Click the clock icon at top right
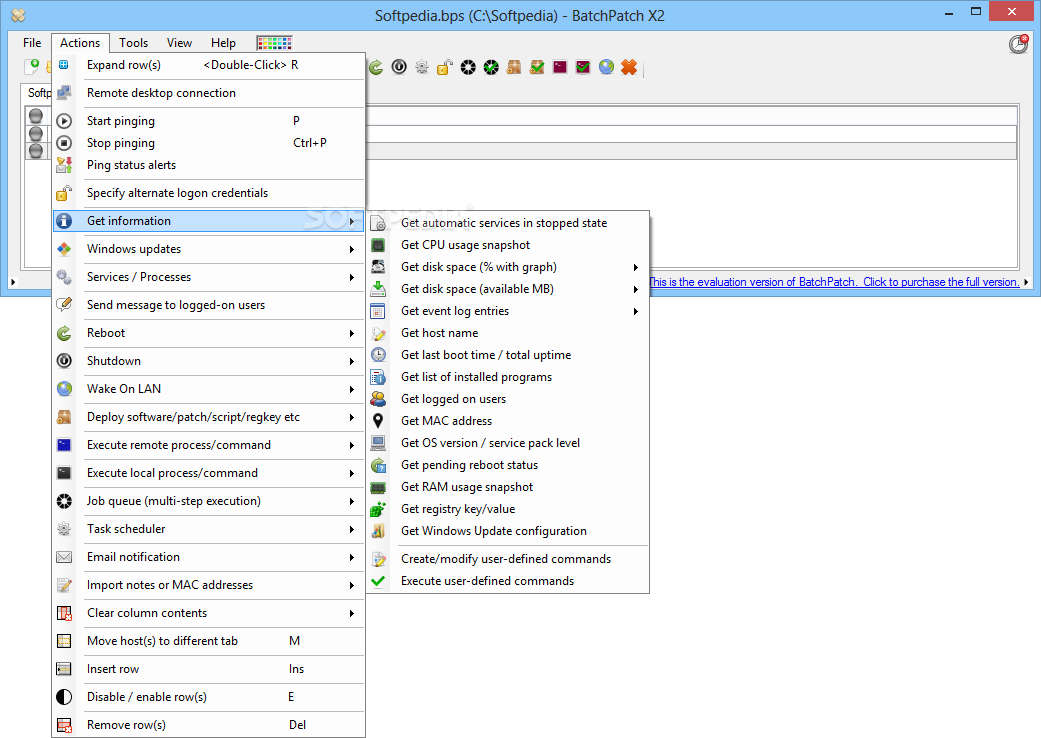 click(1018, 44)
